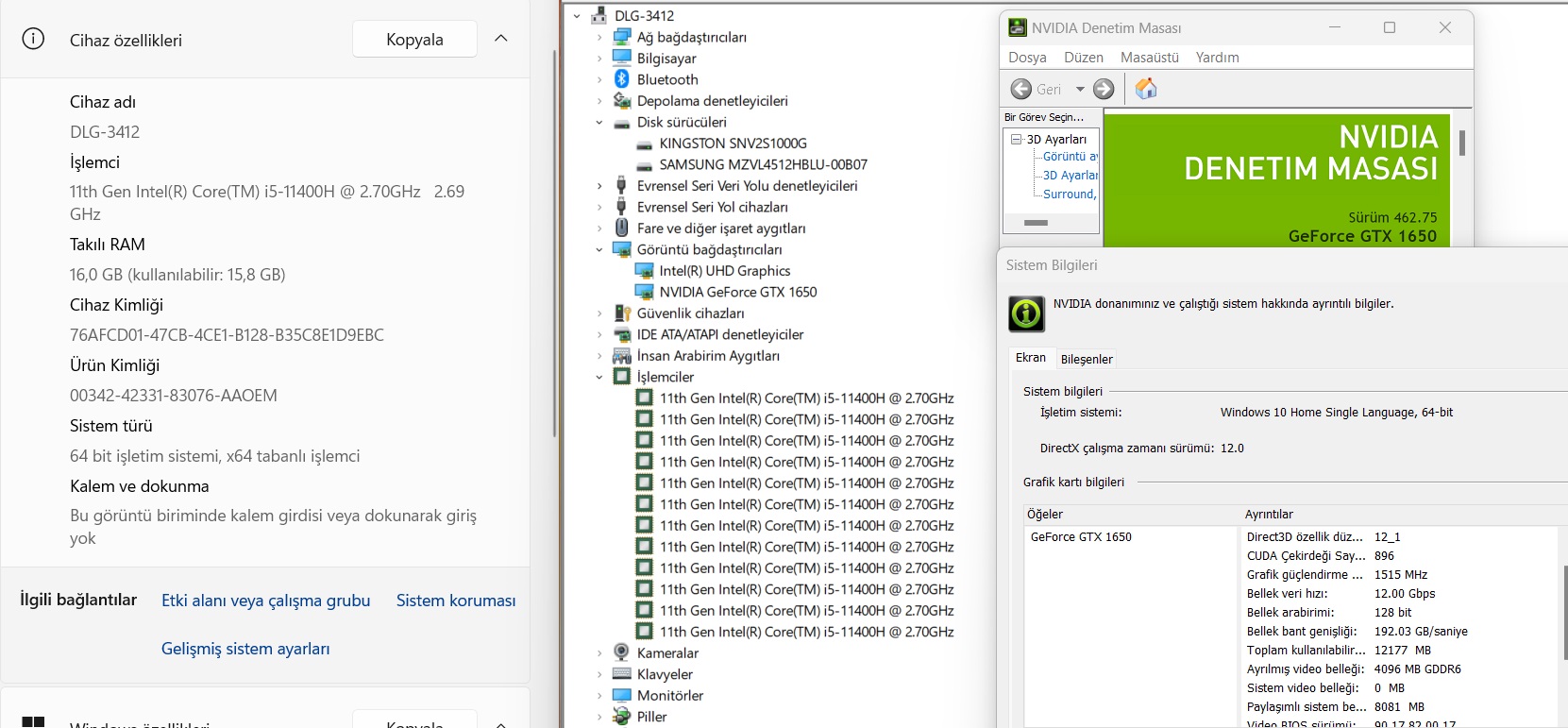This screenshot has width=1568, height=728.
Task: Expand the Monitörler node
Action: (599, 695)
